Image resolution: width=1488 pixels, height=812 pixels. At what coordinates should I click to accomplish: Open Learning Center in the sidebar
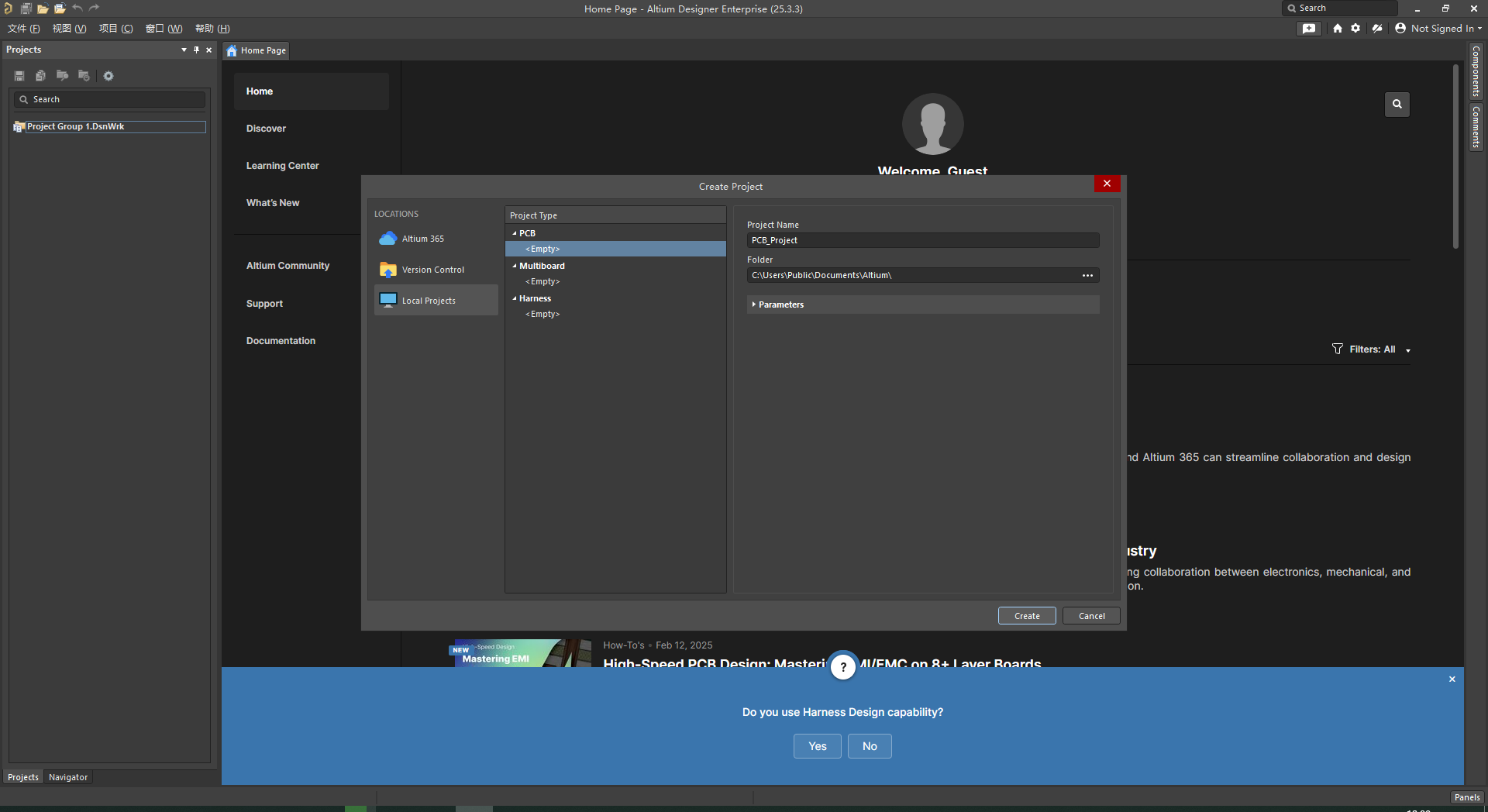pos(282,166)
